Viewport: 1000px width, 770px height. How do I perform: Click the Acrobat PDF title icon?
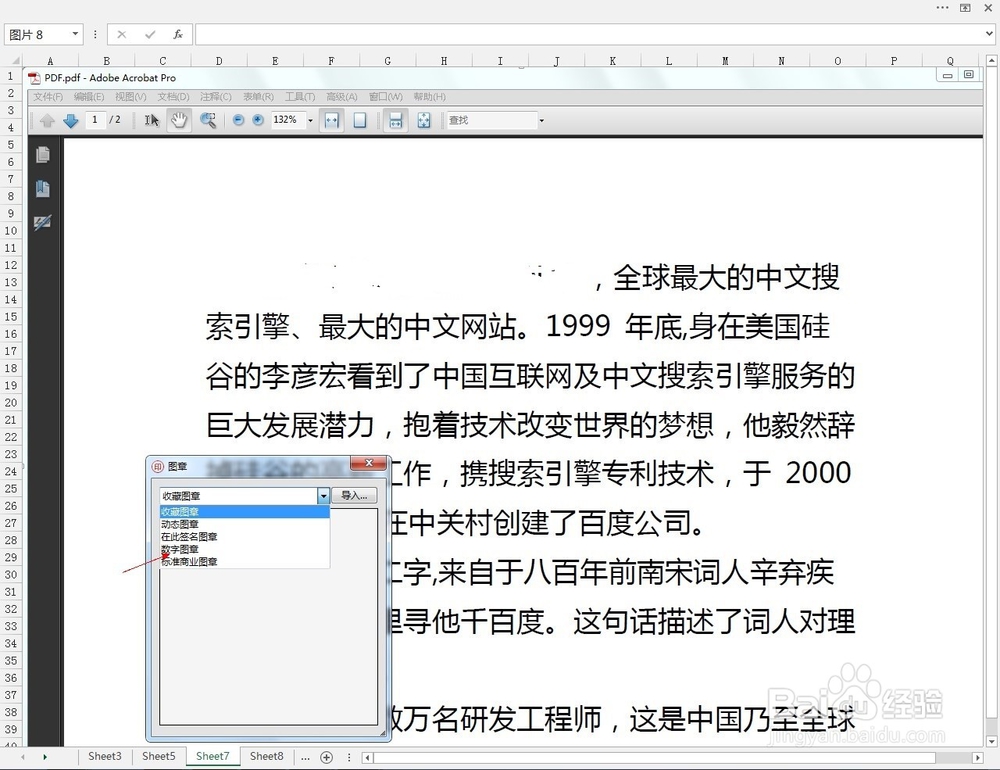(34, 78)
